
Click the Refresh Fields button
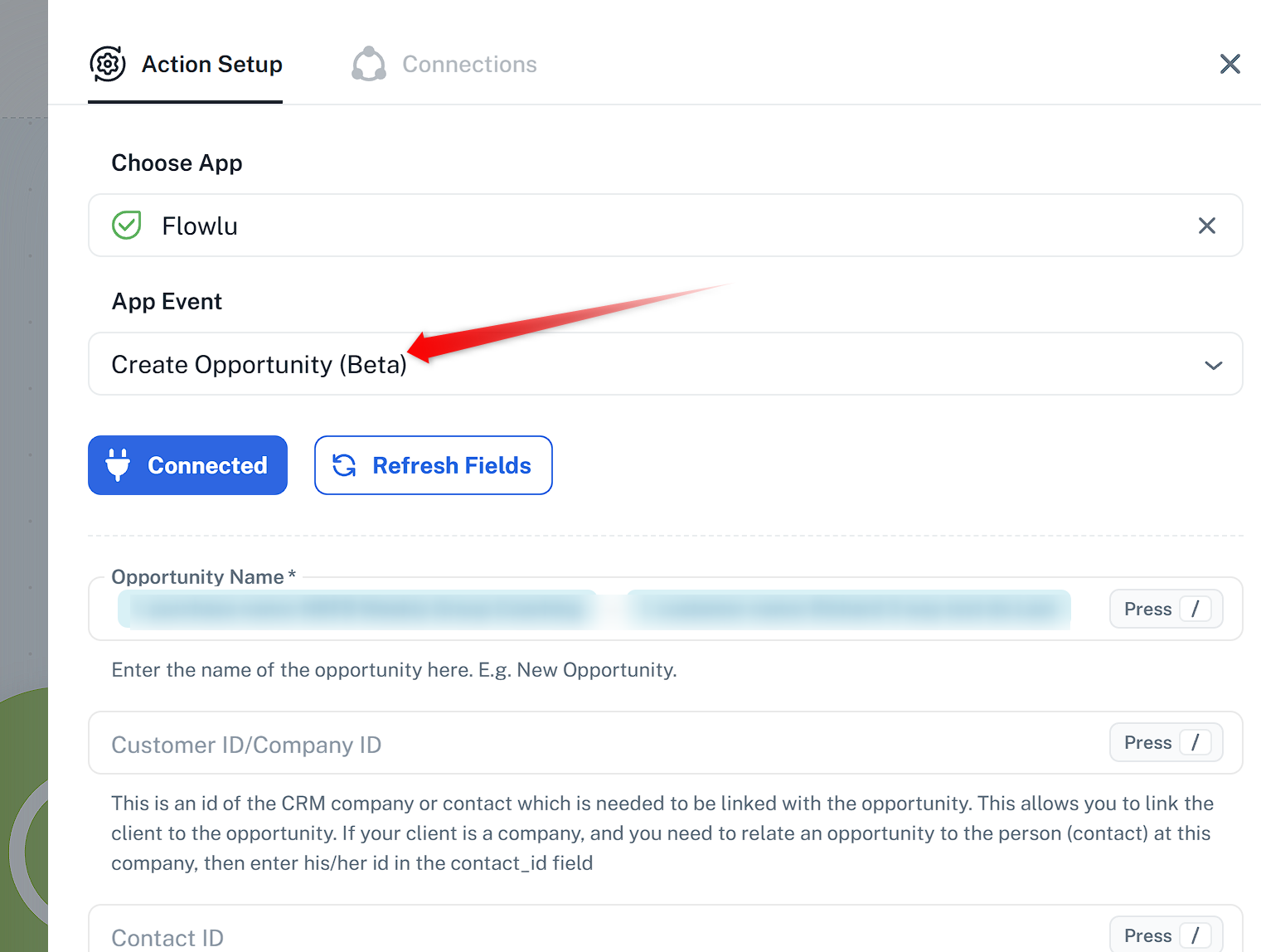tap(434, 465)
